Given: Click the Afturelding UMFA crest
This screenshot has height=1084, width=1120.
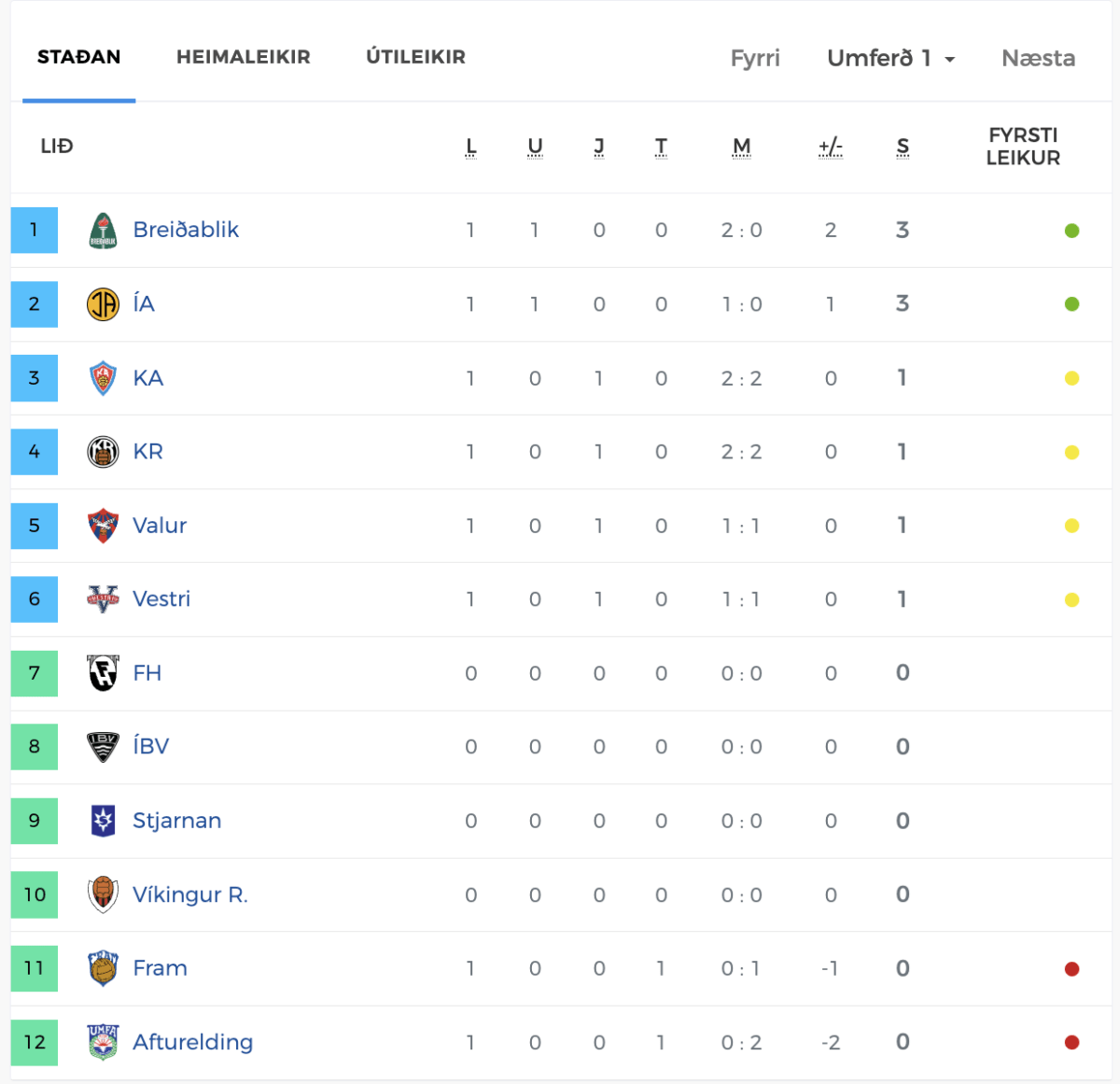Looking at the screenshot, I should tap(103, 1042).
